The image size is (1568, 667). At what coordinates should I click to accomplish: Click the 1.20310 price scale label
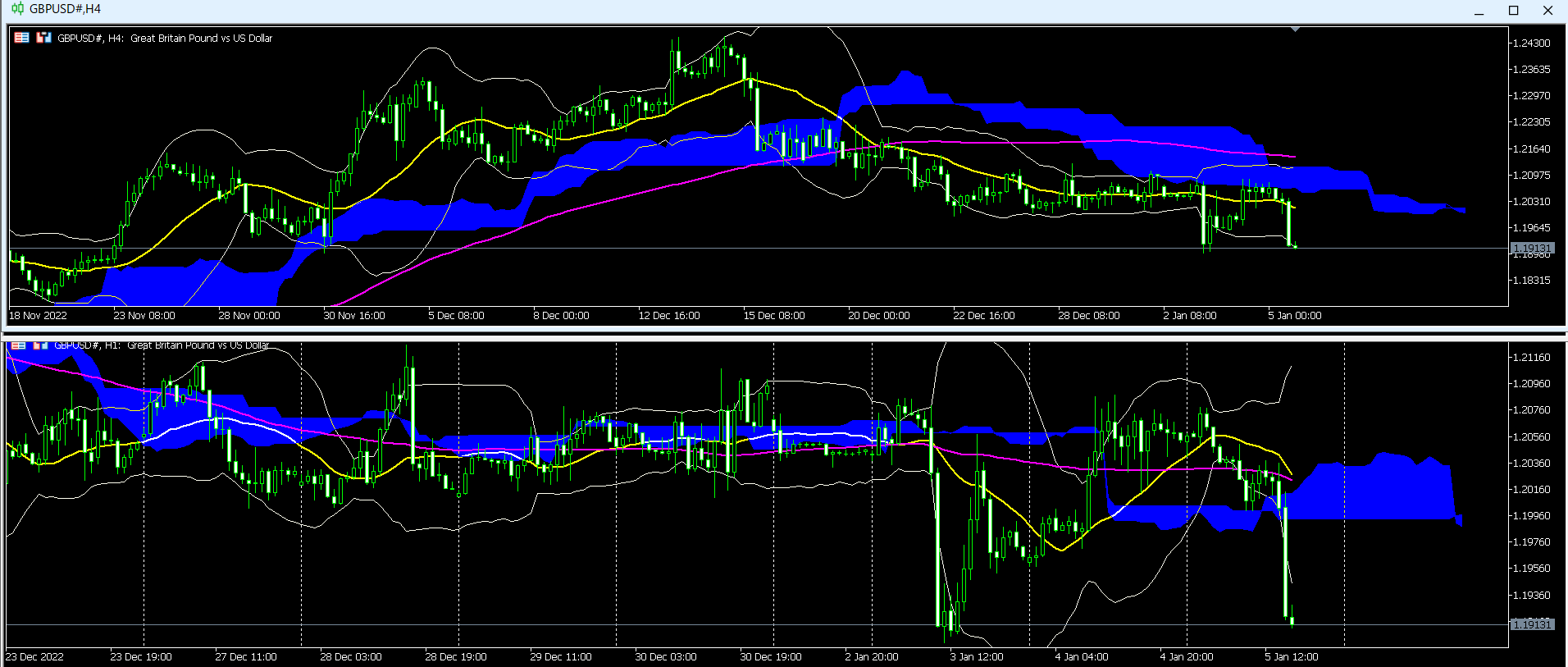tap(1532, 202)
